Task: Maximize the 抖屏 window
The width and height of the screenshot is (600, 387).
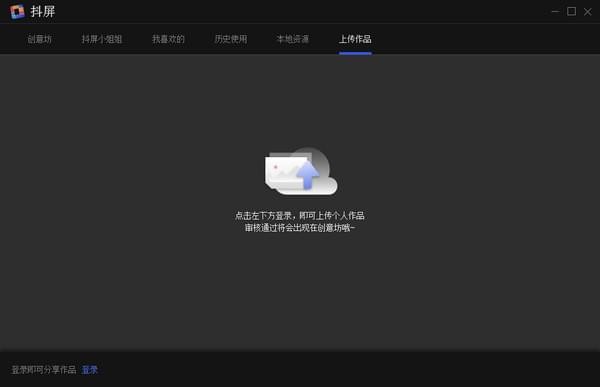Action: pyautogui.click(x=571, y=11)
